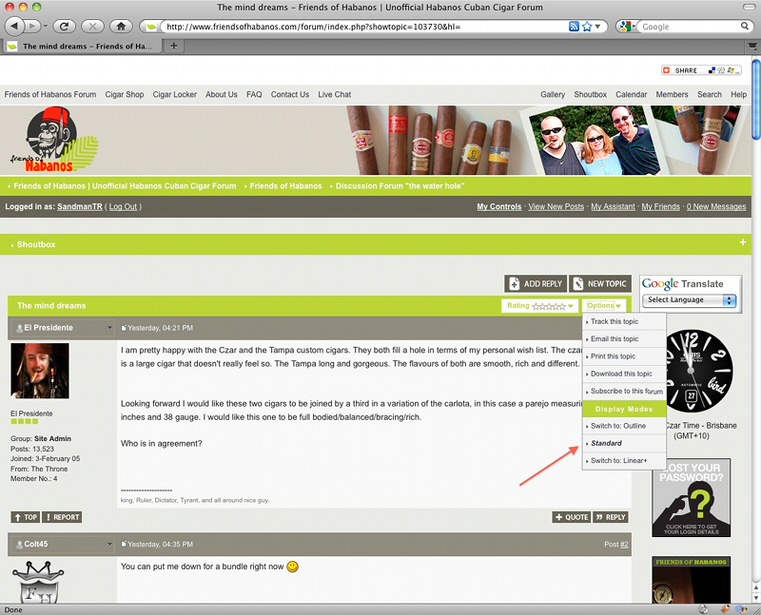Open the Cigar Locker navigation link
Viewport: 761px width, 615px height.
(x=175, y=95)
